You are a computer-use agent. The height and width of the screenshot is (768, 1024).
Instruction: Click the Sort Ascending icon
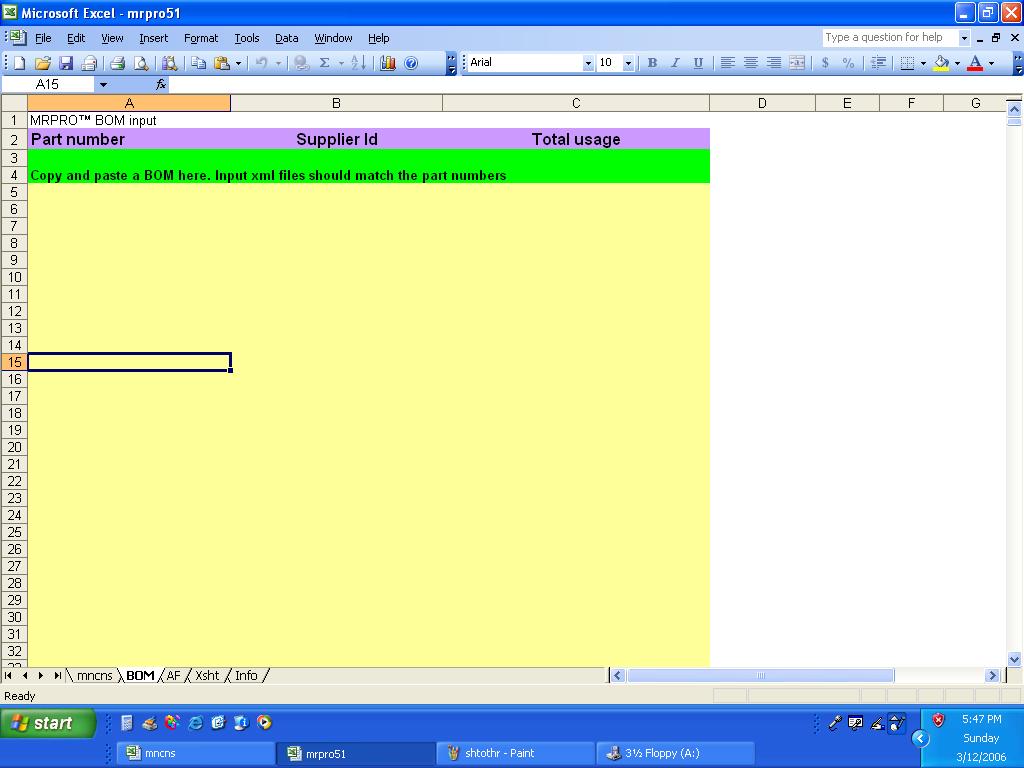358,63
